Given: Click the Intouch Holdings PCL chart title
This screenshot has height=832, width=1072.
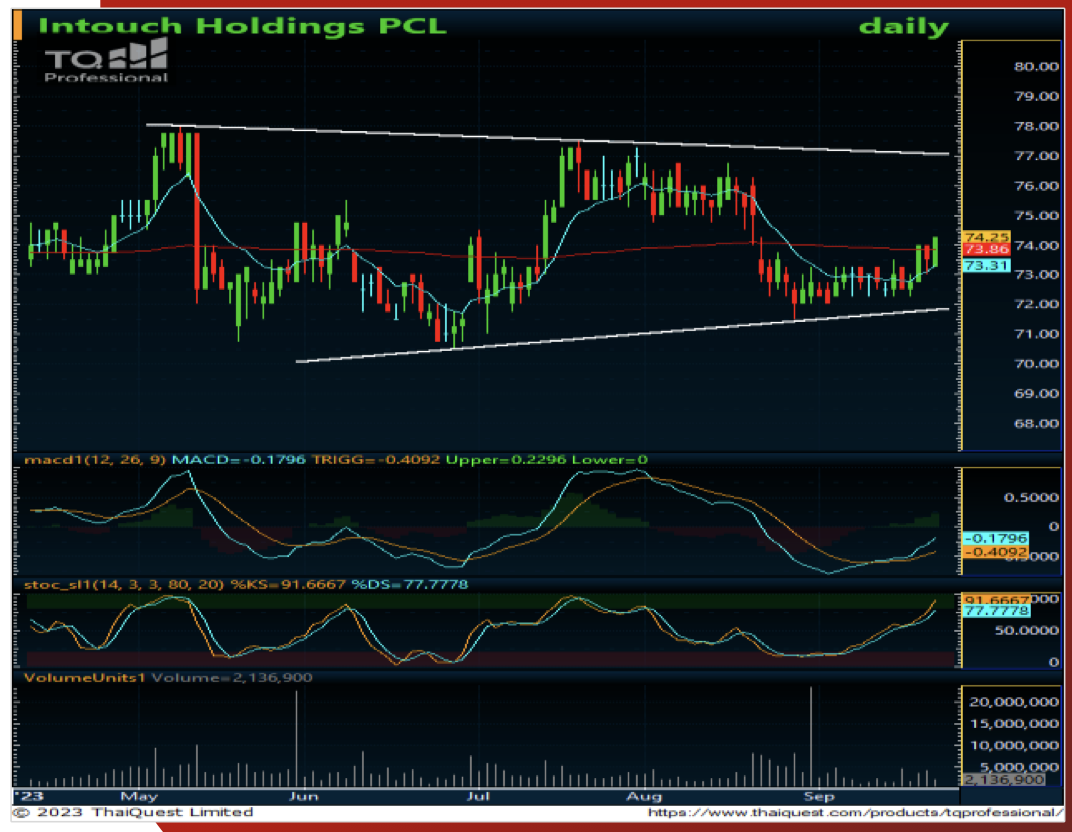Looking at the screenshot, I should point(242,26).
